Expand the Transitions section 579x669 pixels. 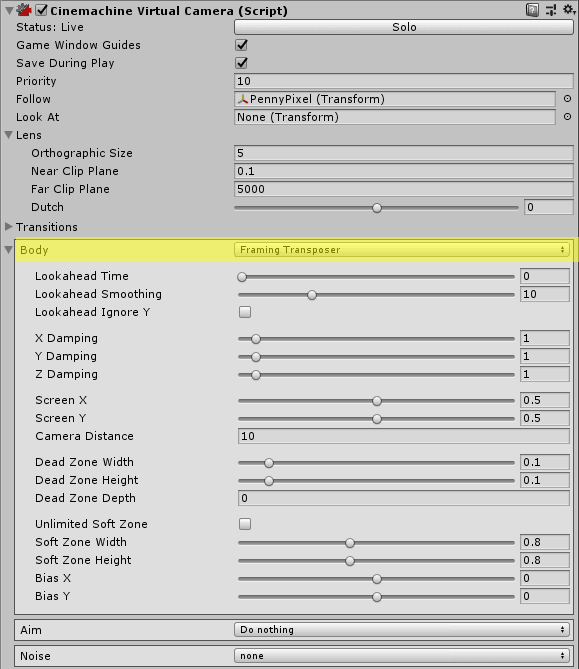click(x=9, y=227)
